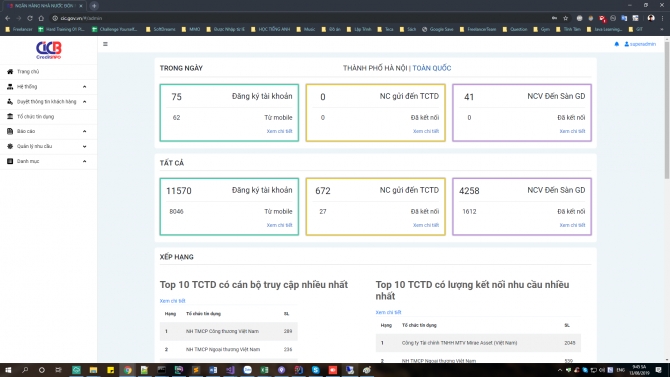
Task: Click the Duyệt thông tin khách hàng icon
Action: tap(10, 101)
